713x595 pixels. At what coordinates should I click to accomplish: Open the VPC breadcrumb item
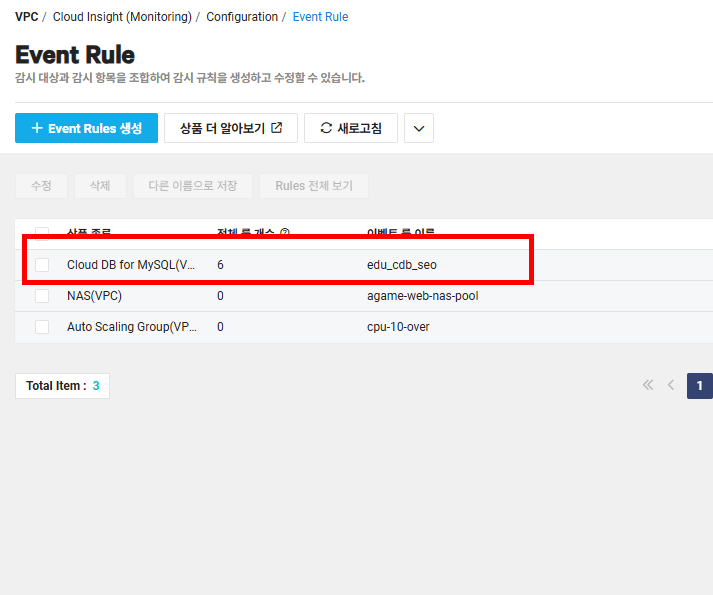pos(26,17)
